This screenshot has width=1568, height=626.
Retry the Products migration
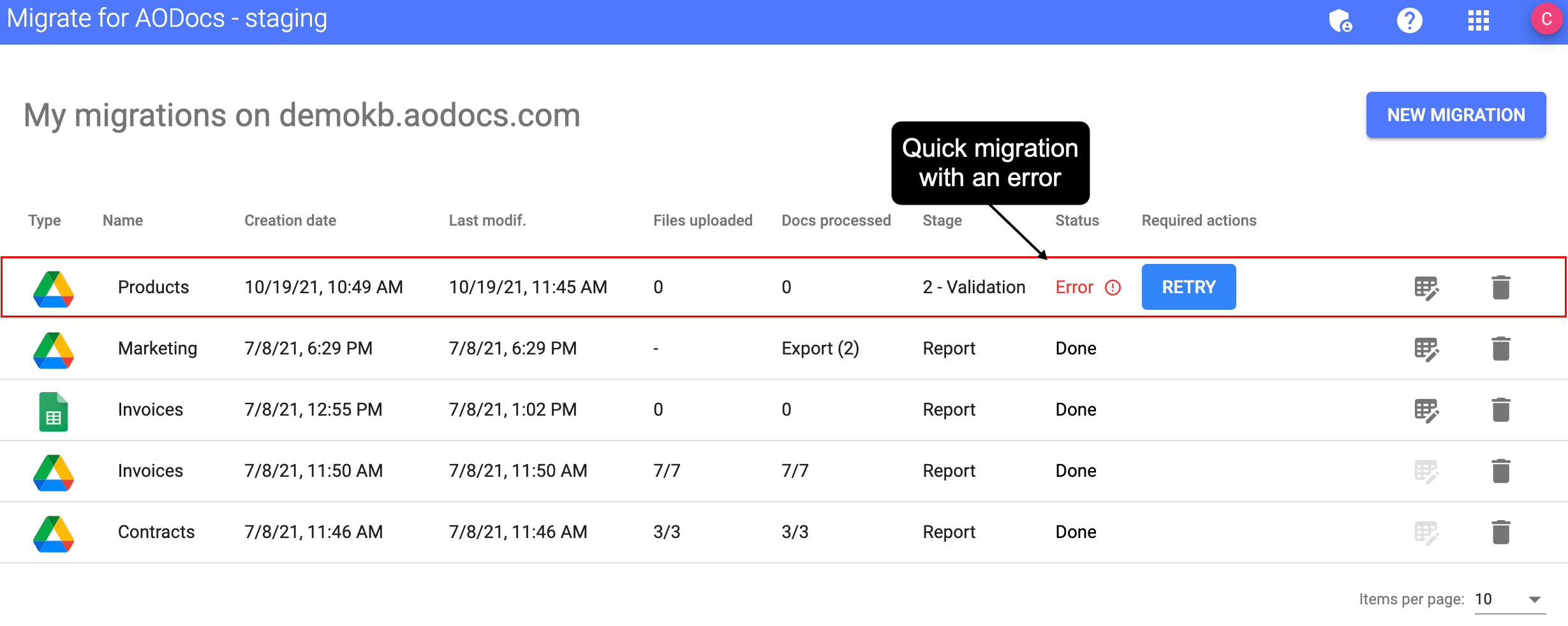pos(1188,287)
